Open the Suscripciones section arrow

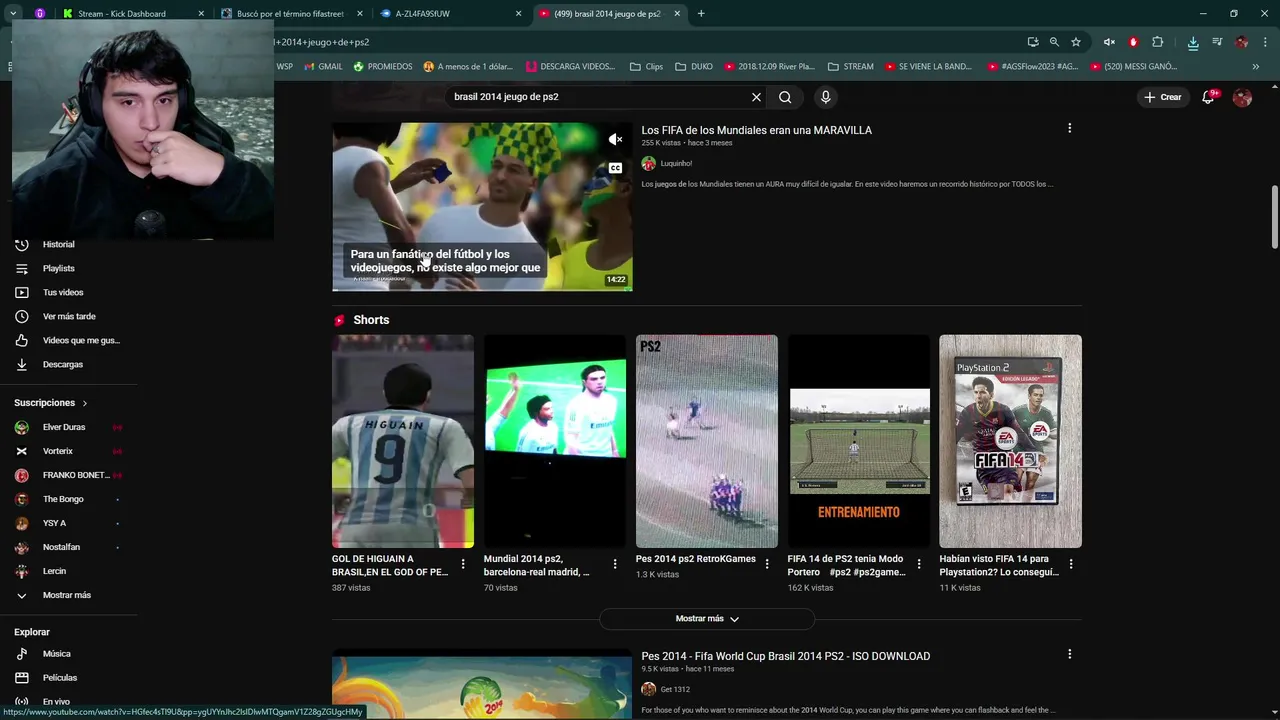(x=85, y=403)
